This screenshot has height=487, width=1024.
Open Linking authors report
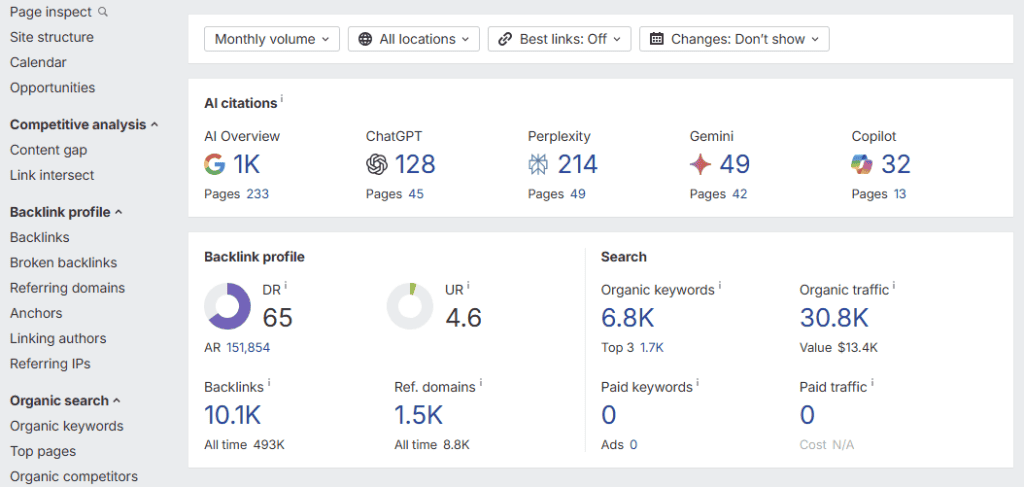[x=58, y=338]
